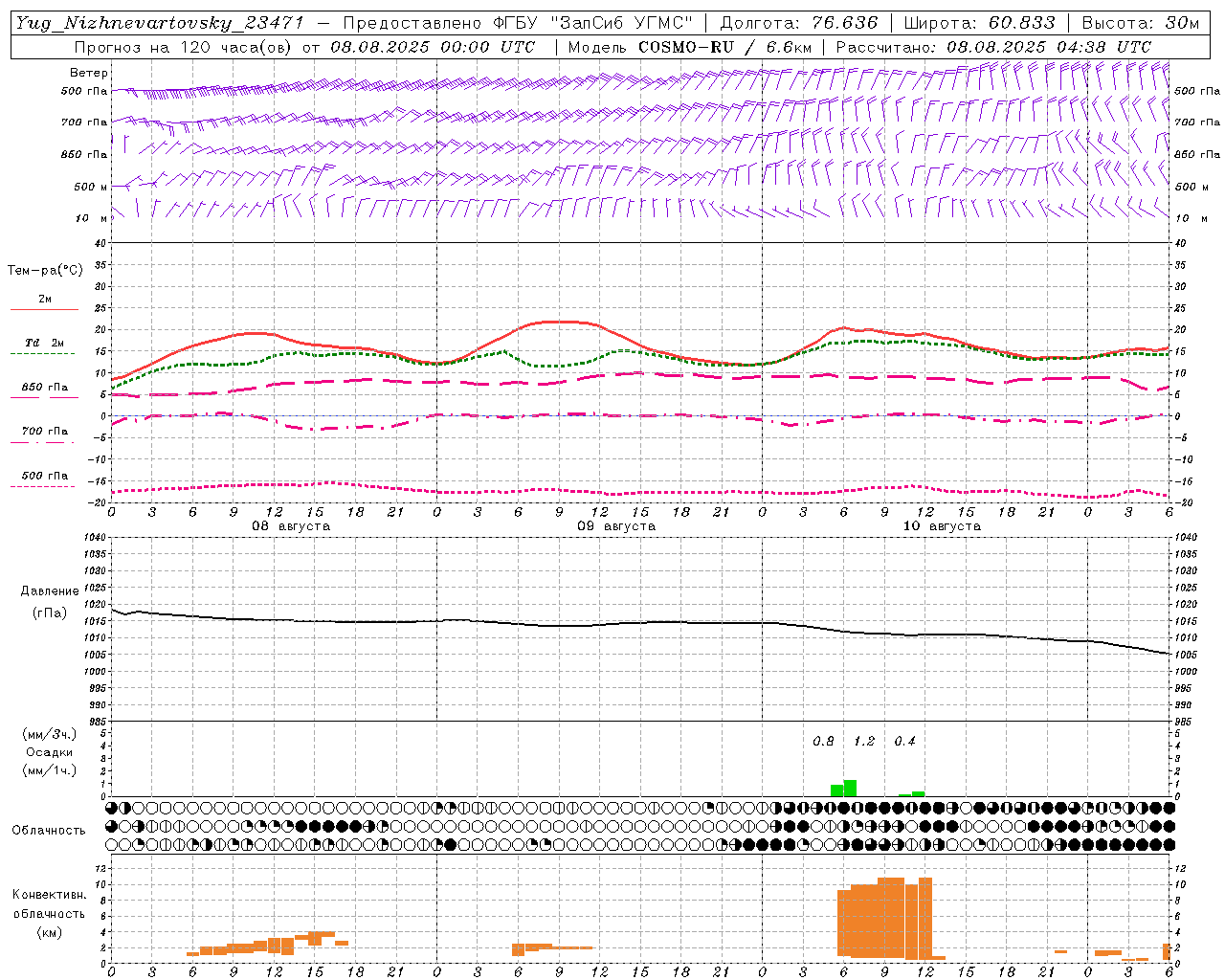
Task: Click the tallest green precipitation bar
Action: click(x=850, y=789)
